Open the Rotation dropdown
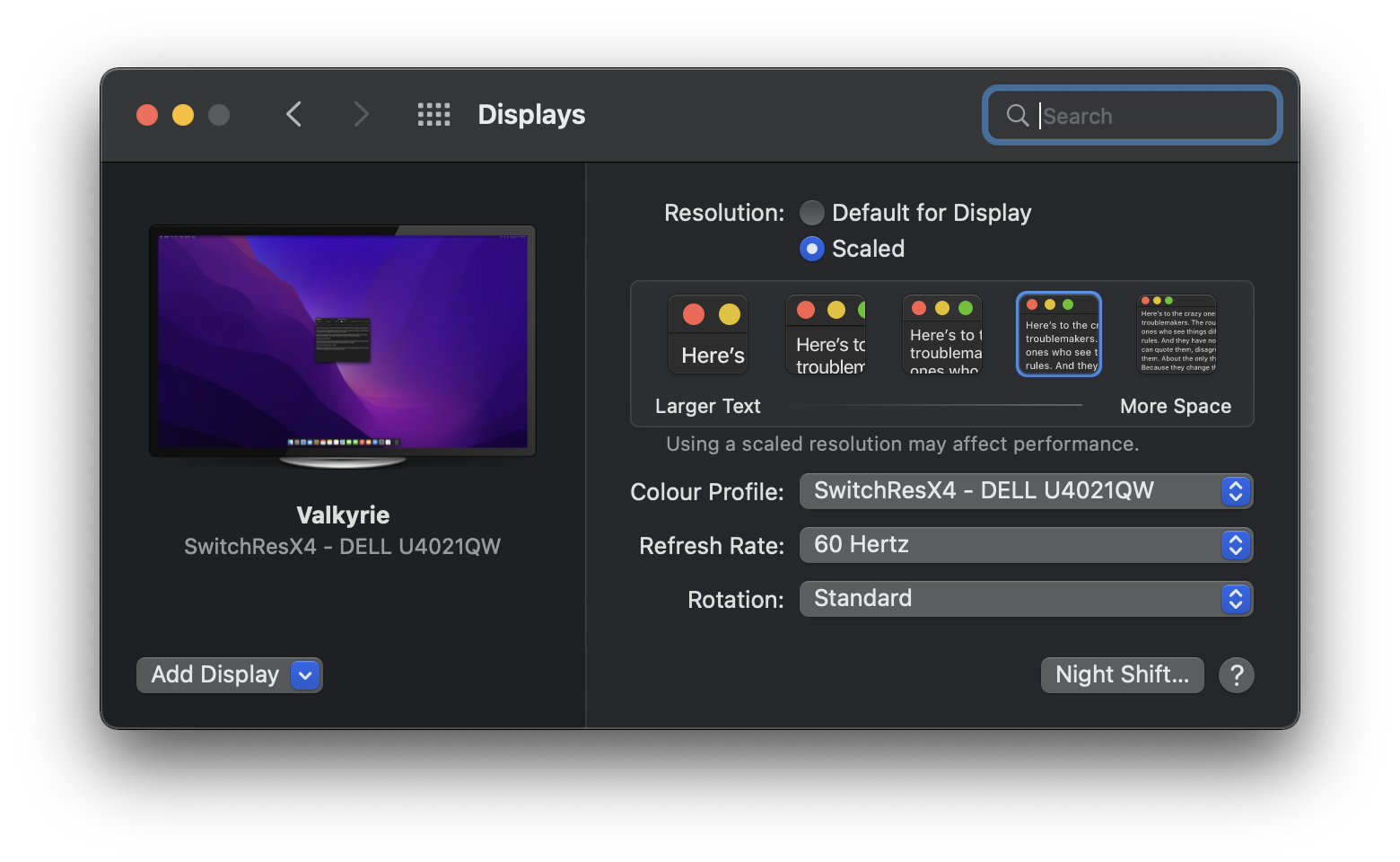Image resolution: width=1400 pixels, height=862 pixels. click(1026, 599)
